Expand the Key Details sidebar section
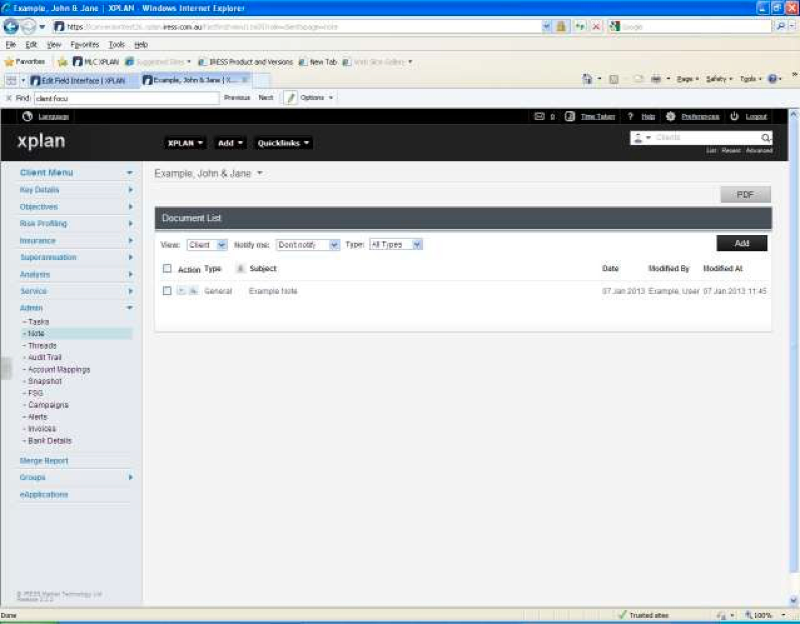Image resolution: width=800 pixels, height=624 pixels. [x=131, y=190]
